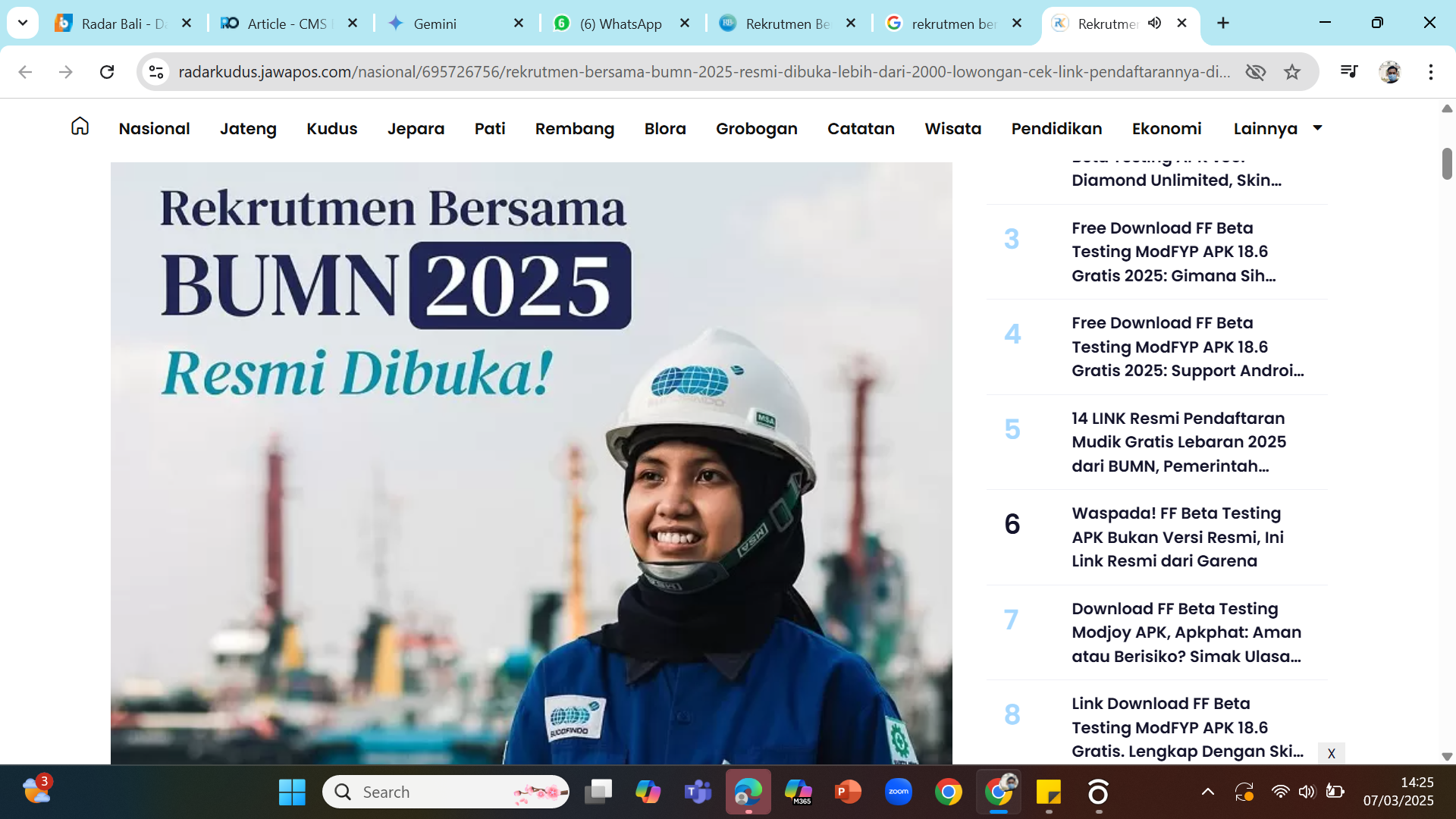The height and width of the screenshot is (819, 1456).
Task: Open the Ekonomi category
Action: point(1166,129)
